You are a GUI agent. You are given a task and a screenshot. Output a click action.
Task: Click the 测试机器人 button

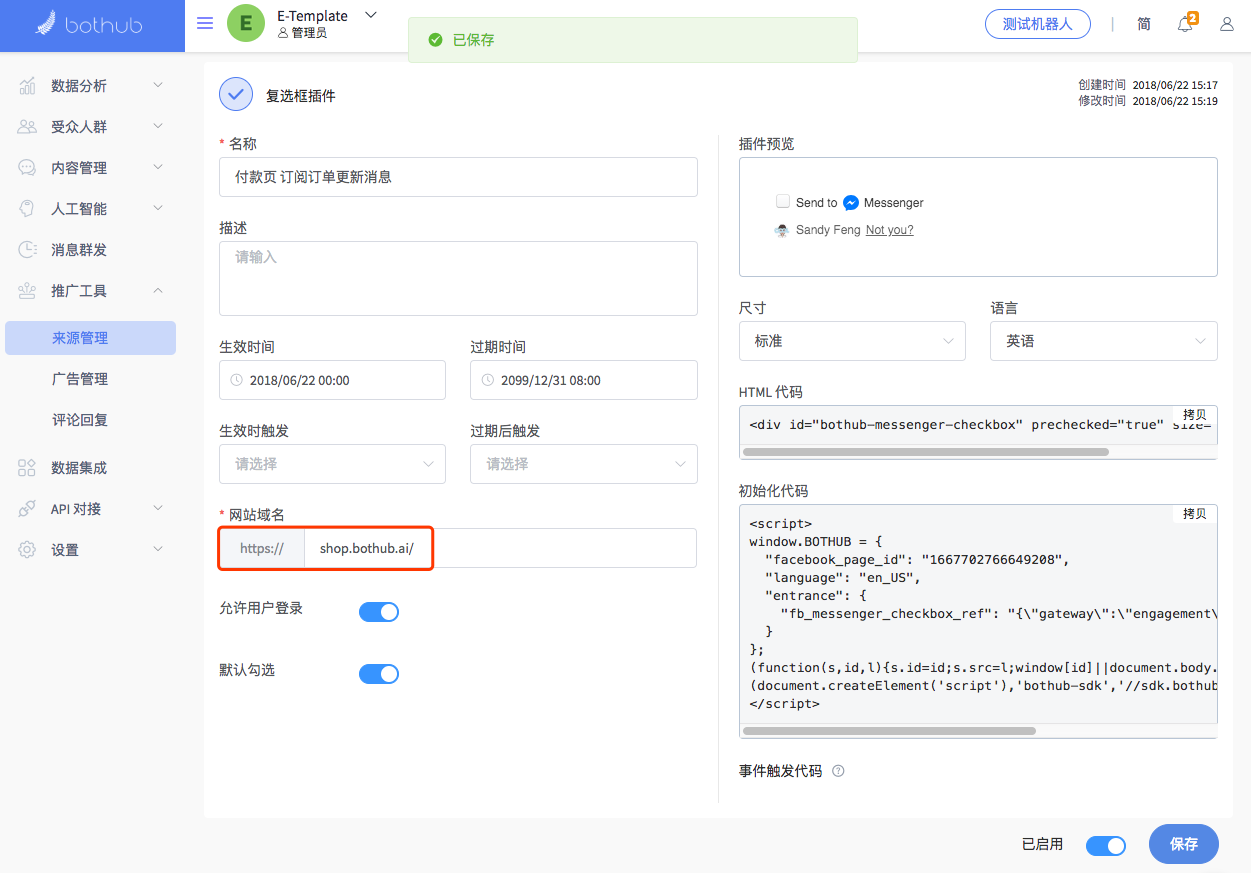tap(1037, 24)
